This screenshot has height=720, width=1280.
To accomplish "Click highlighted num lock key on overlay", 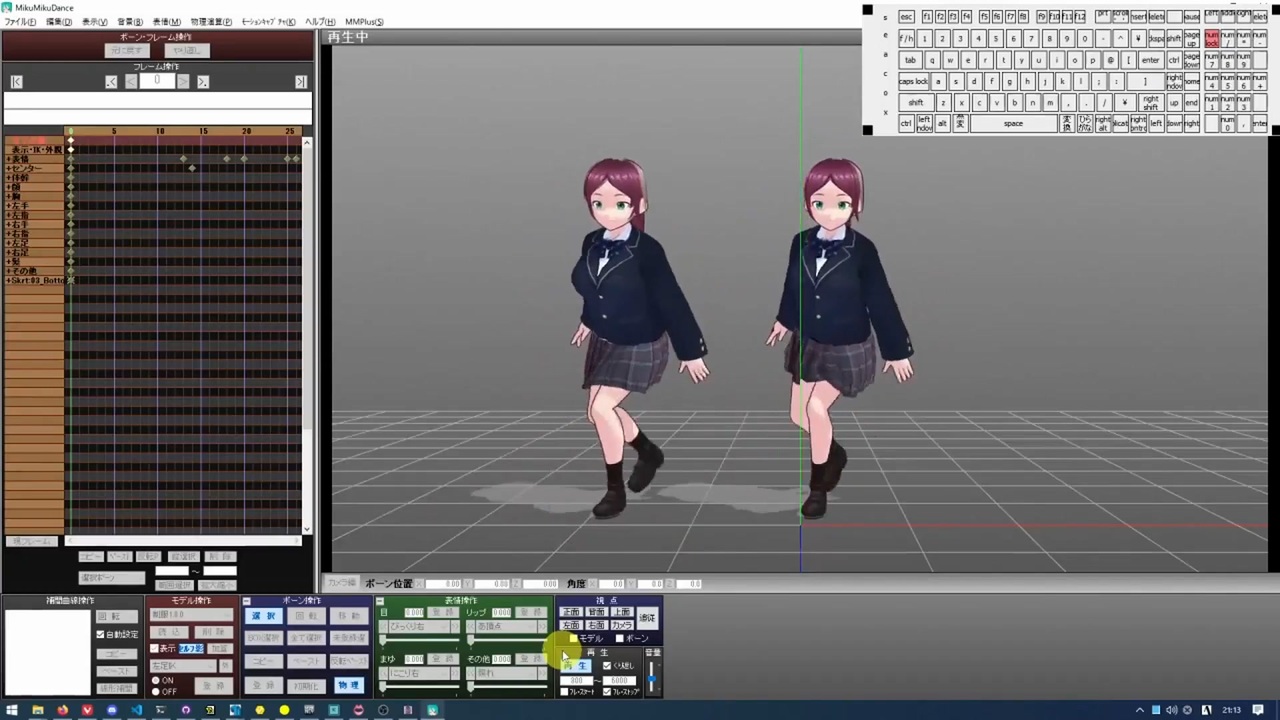I will coord(1212,38).
